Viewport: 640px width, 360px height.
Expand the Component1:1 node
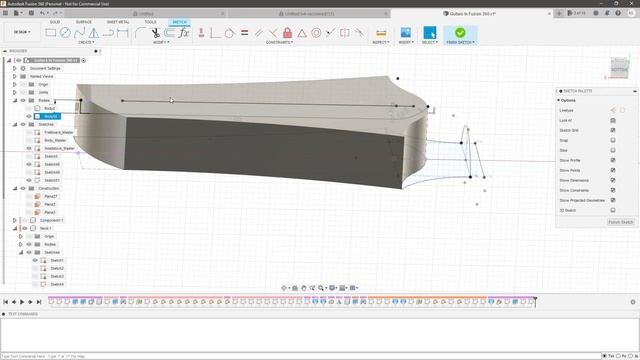click(15, 220)
